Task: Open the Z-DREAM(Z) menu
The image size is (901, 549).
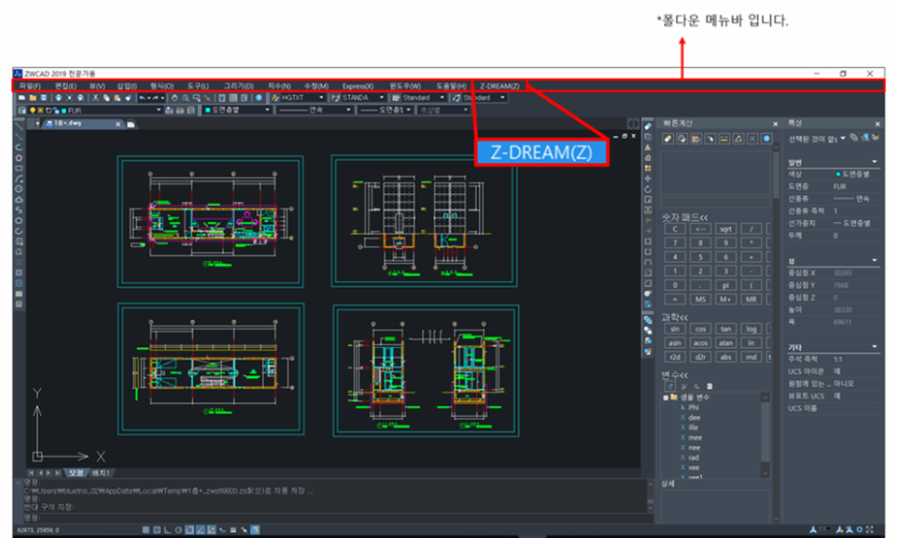Action: coord(499,86)
